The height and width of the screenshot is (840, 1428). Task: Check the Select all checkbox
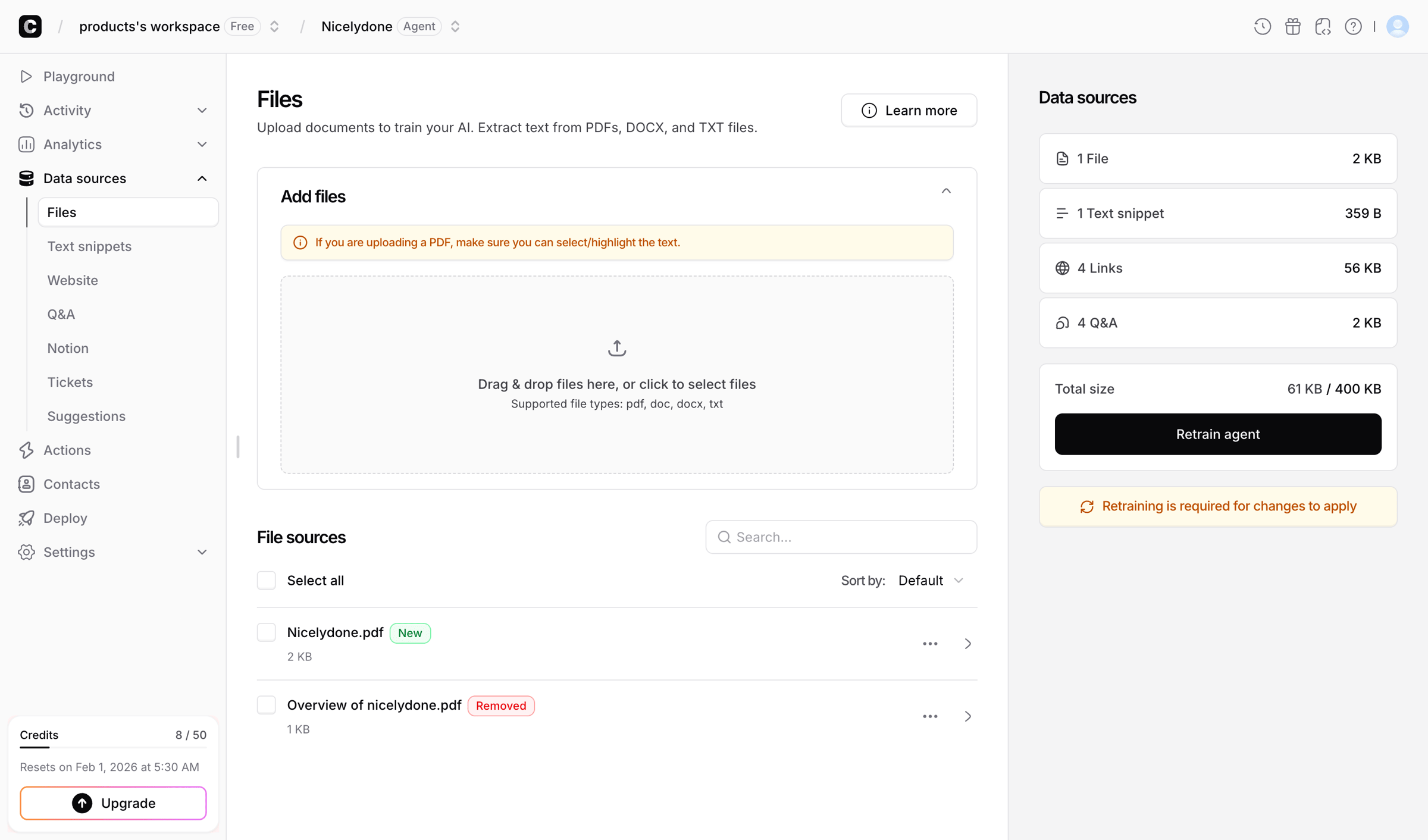point(266,580)
